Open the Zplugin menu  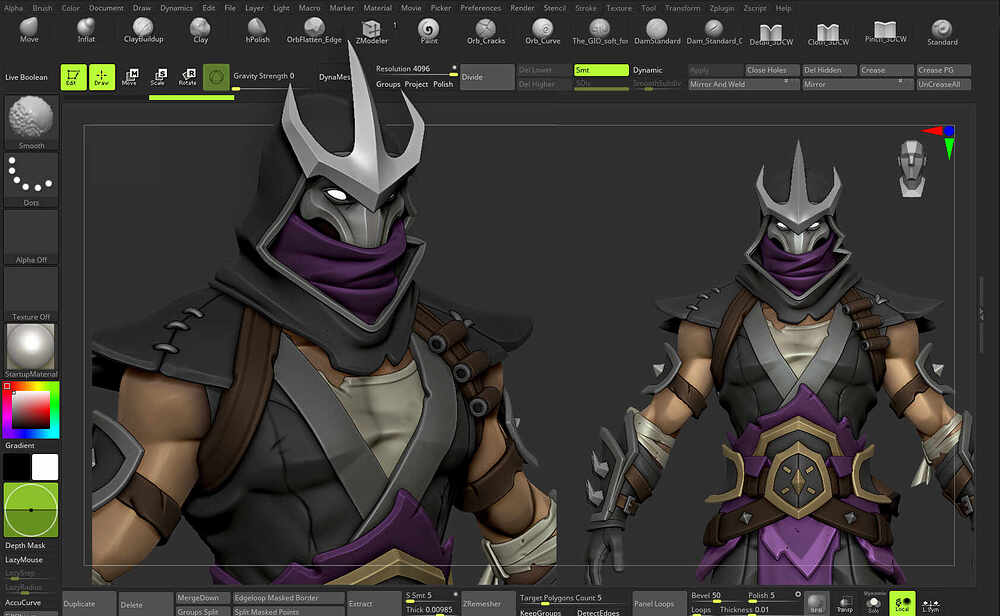pyautogui.click(x=724, y=7)
